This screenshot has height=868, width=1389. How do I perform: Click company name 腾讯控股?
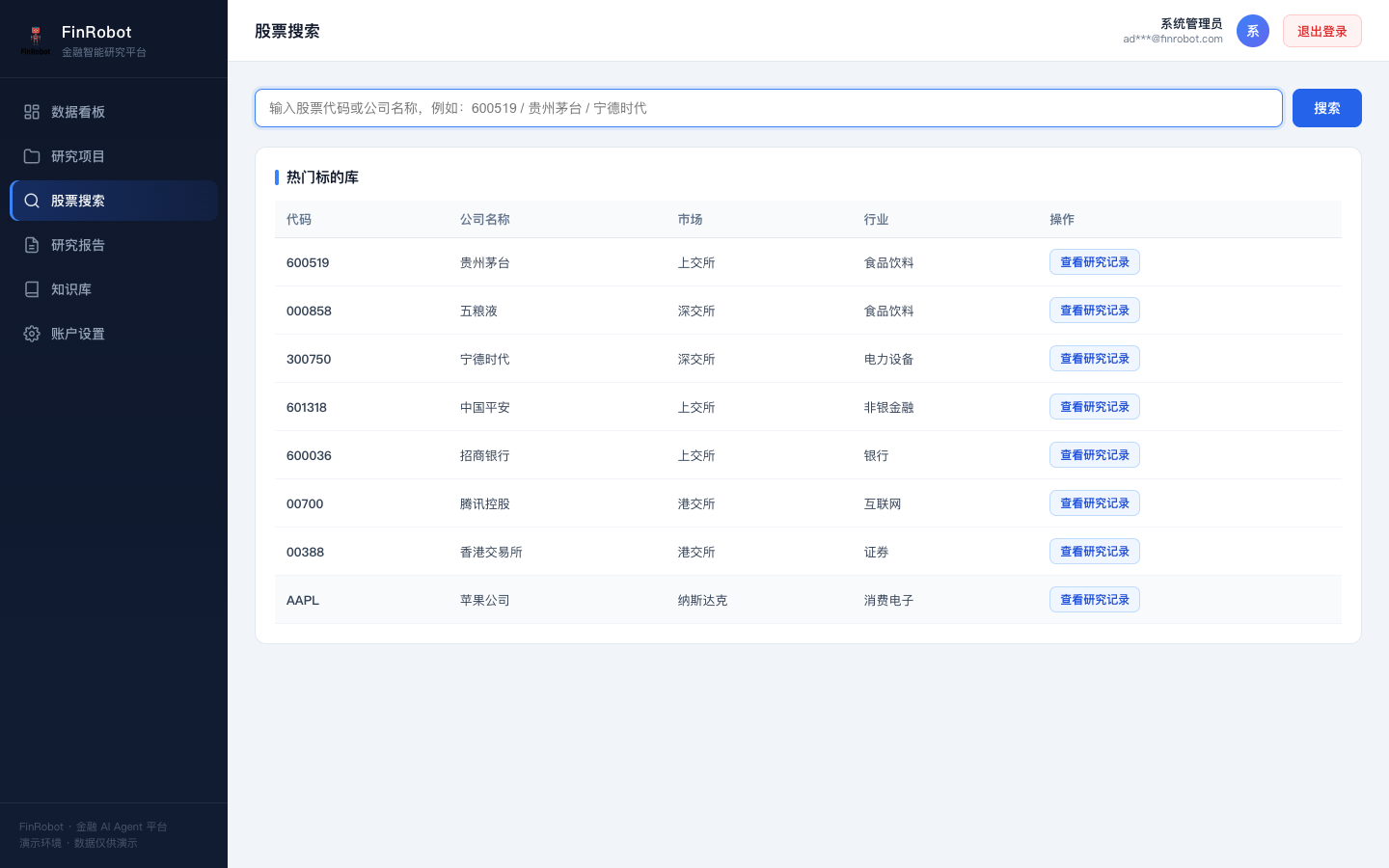[485, 503]
